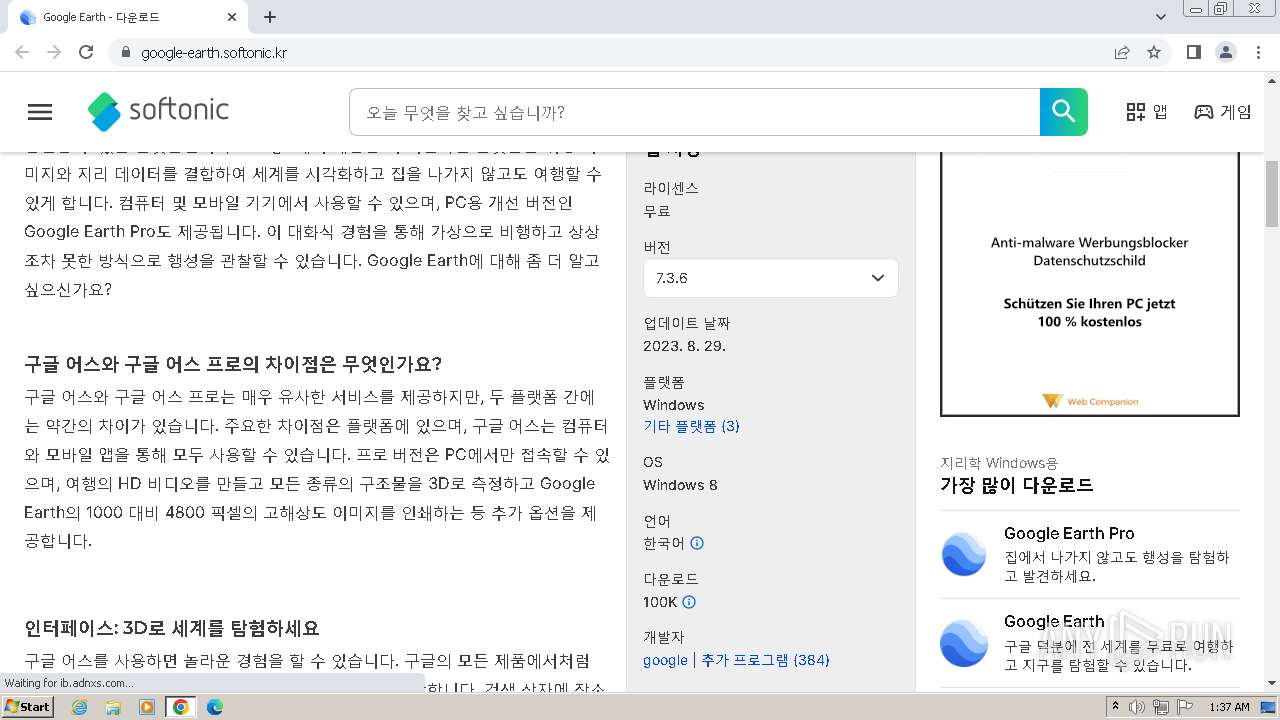Viewport: 1280px width, 720px height.
Task: Open the 게임 (games) section
Action: pyautogui.click(x=1222, y=112)
